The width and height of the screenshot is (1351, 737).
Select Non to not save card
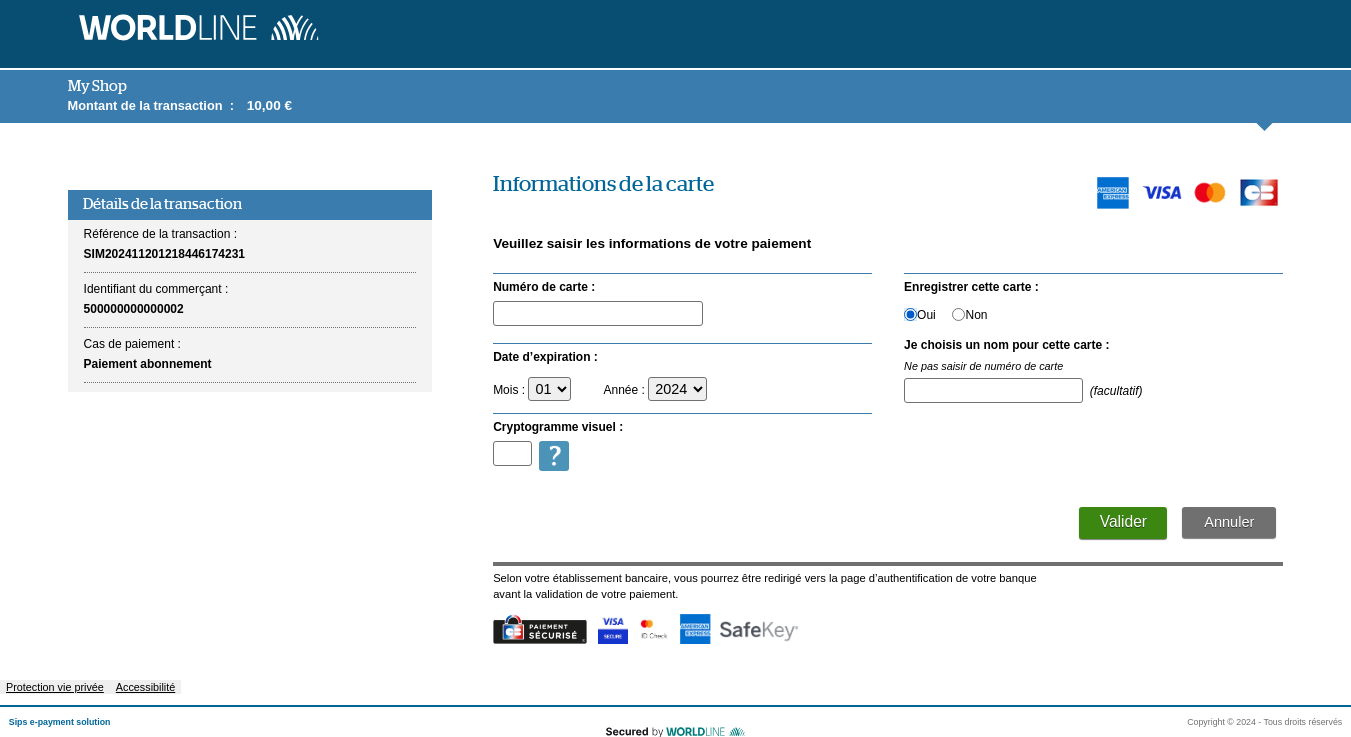(958, 314)
